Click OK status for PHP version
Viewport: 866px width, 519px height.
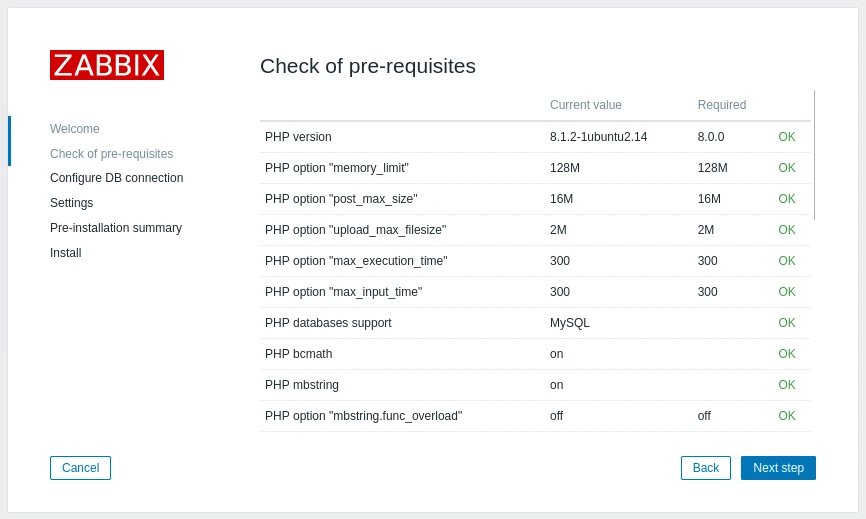point(786,136)
